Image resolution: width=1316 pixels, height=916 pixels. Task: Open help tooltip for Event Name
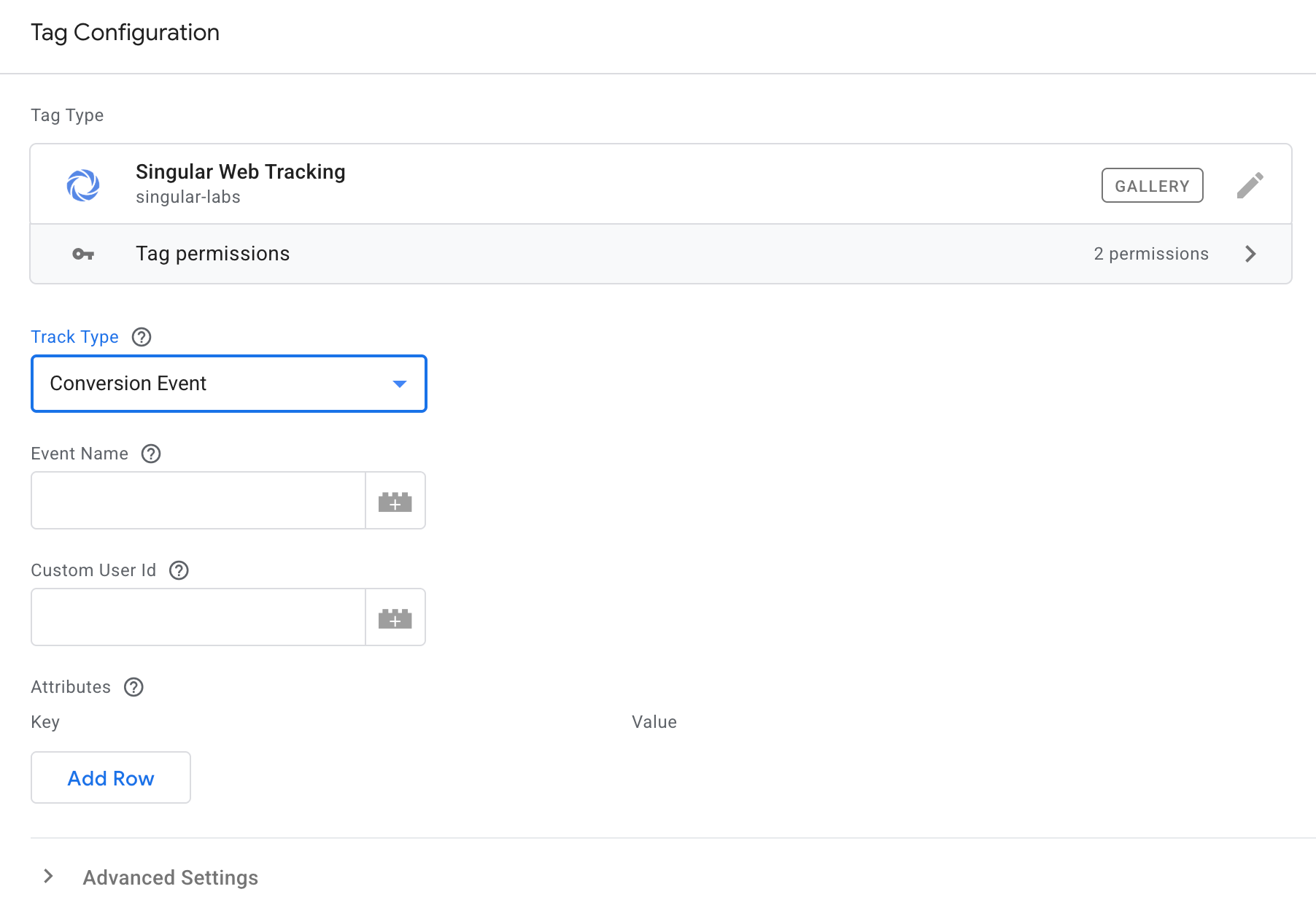(x=151, y=454)
